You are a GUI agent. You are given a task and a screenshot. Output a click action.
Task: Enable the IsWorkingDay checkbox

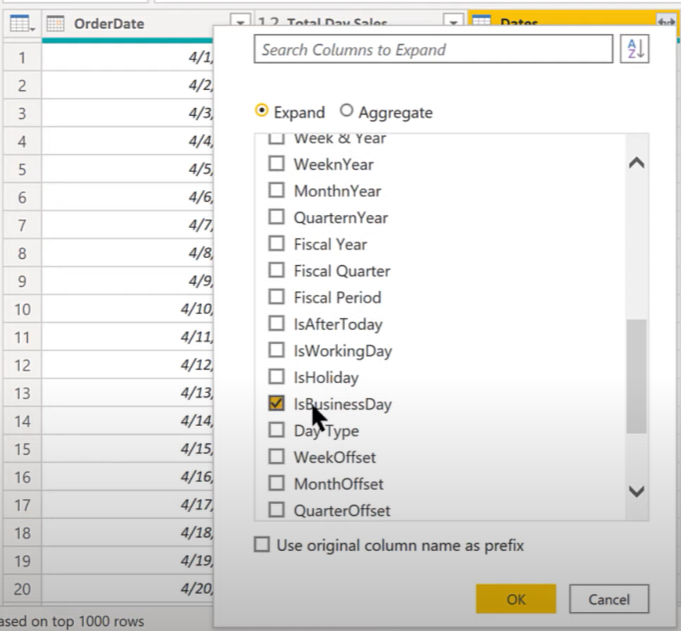pyautogui.click(x=276, y=350)
